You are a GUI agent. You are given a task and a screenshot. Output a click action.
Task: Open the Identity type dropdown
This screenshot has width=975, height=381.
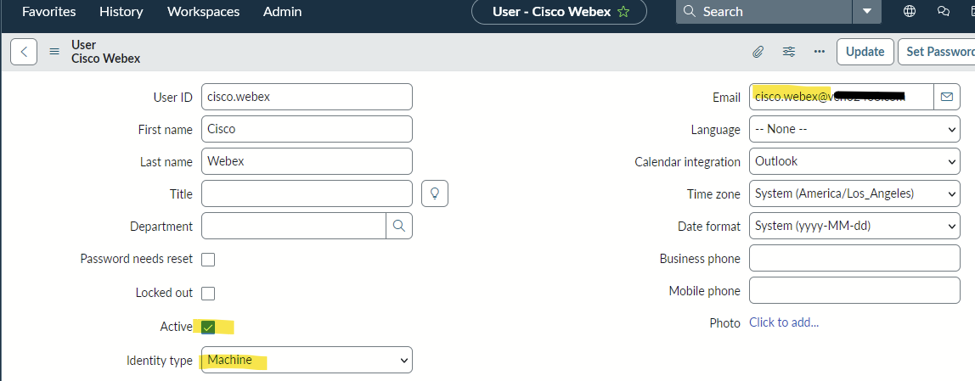pos(307,360)
